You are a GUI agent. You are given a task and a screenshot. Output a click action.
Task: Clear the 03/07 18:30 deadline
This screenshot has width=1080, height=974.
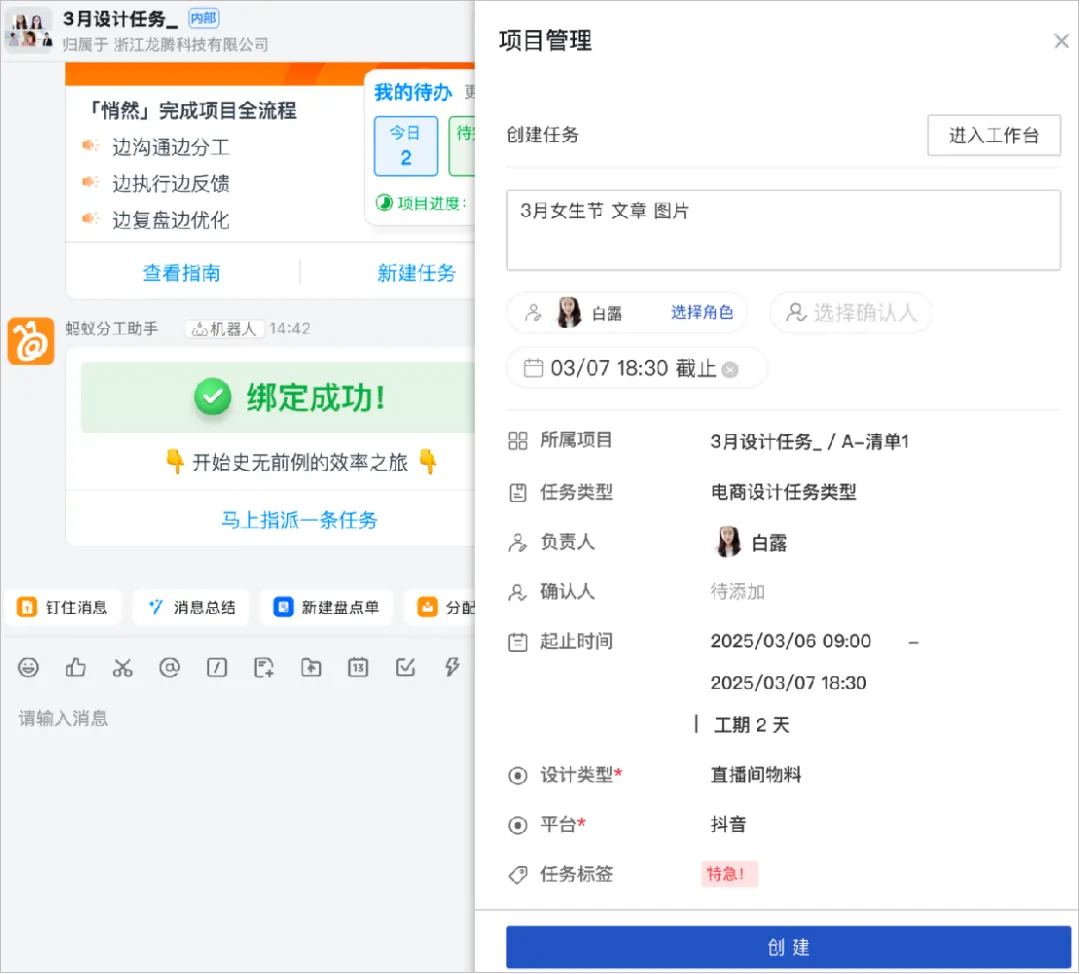pyautogui.click(x=730, y=370)
